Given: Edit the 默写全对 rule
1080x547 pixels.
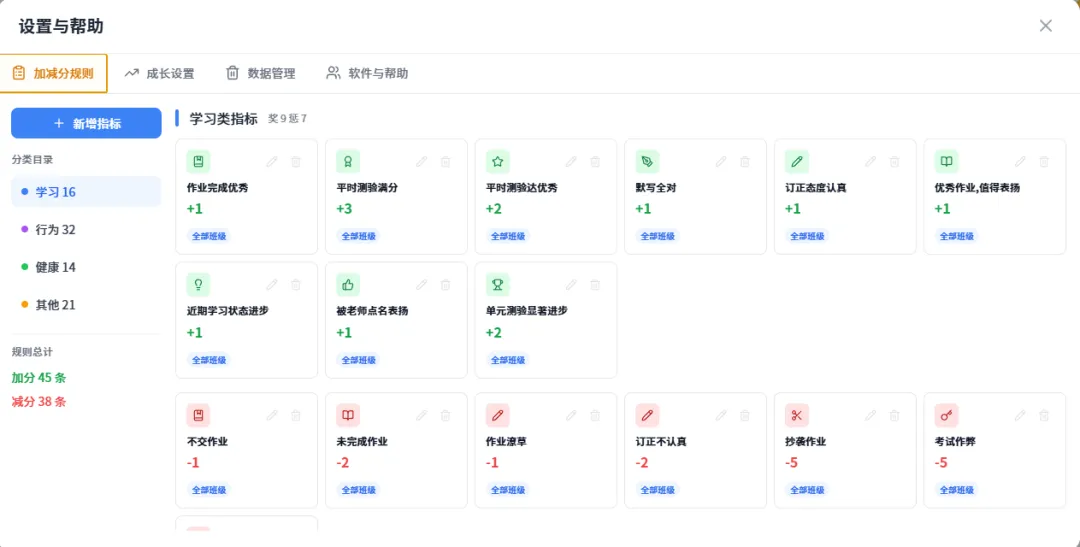Looking at the screenshot, I should pyautogui.click(x=721, y=162).
